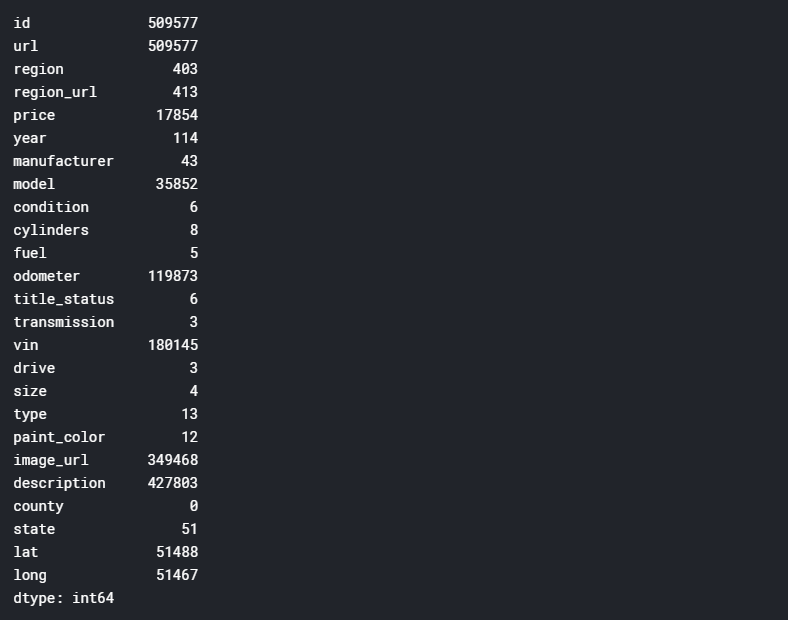788x620 pixels.
Task: Click the 'condition' row label
Action: [51, 207]
